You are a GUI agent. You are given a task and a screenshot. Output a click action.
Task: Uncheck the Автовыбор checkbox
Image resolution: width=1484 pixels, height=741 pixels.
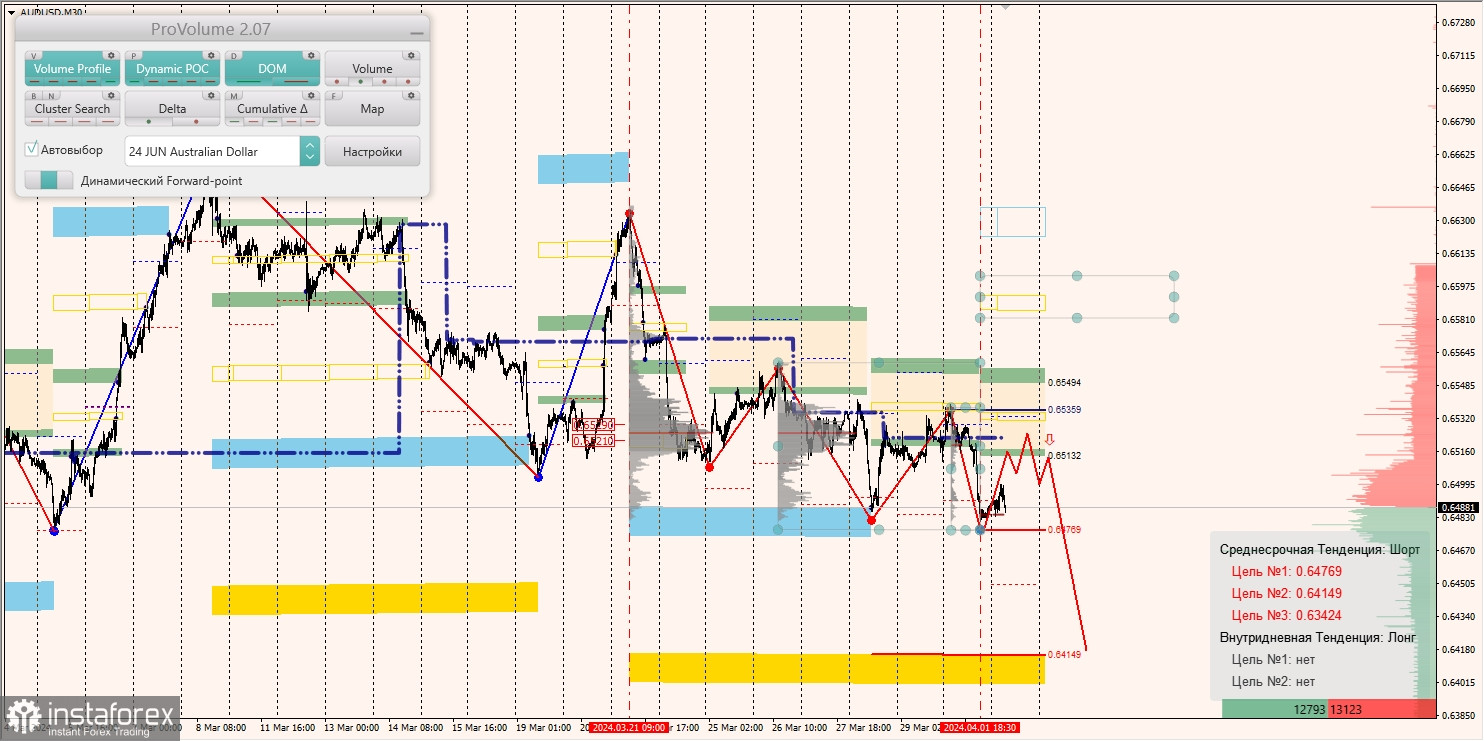click(x=32, y=149)
